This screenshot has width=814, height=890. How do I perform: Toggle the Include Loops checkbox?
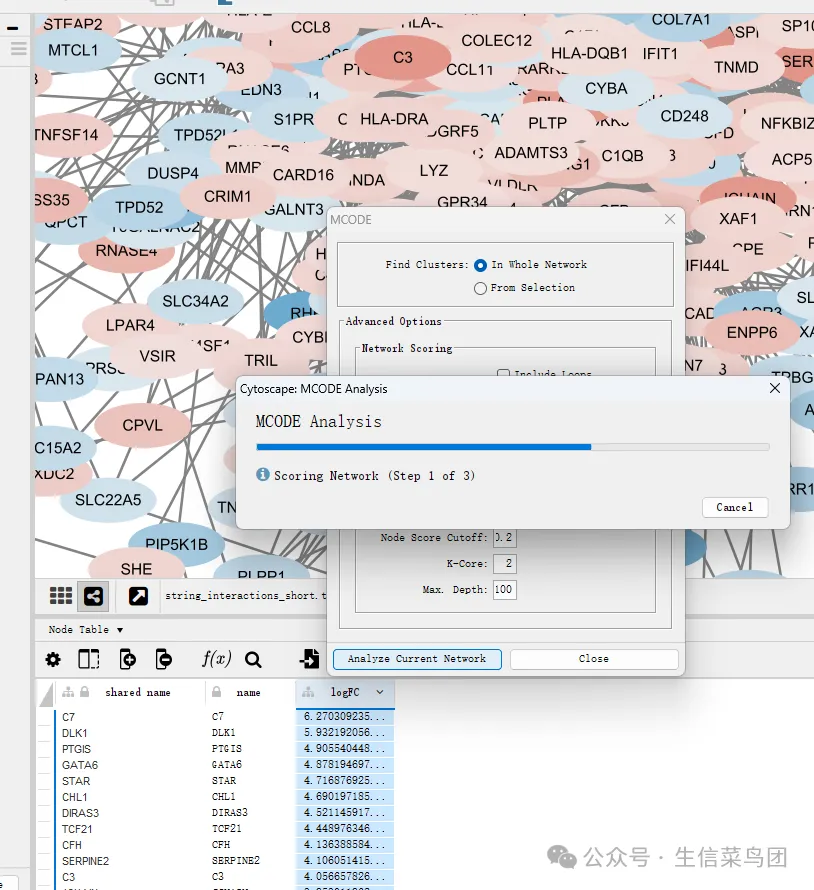click(x=503, y=374)
